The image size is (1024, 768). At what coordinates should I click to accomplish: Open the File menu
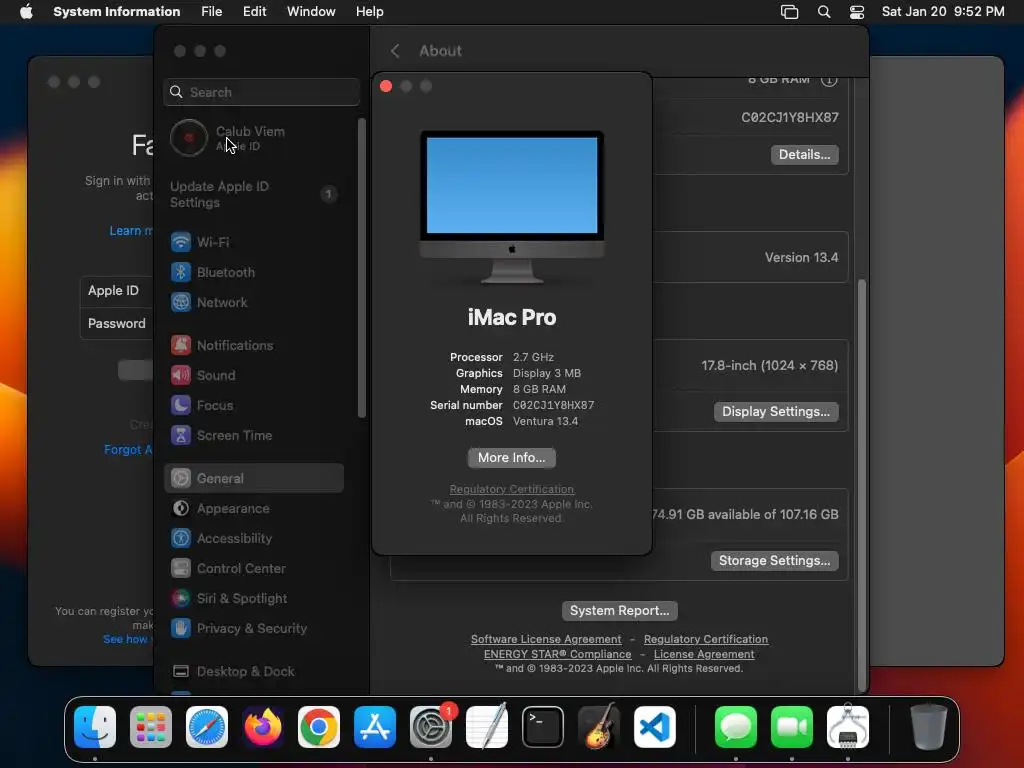(x=212, y=12)
